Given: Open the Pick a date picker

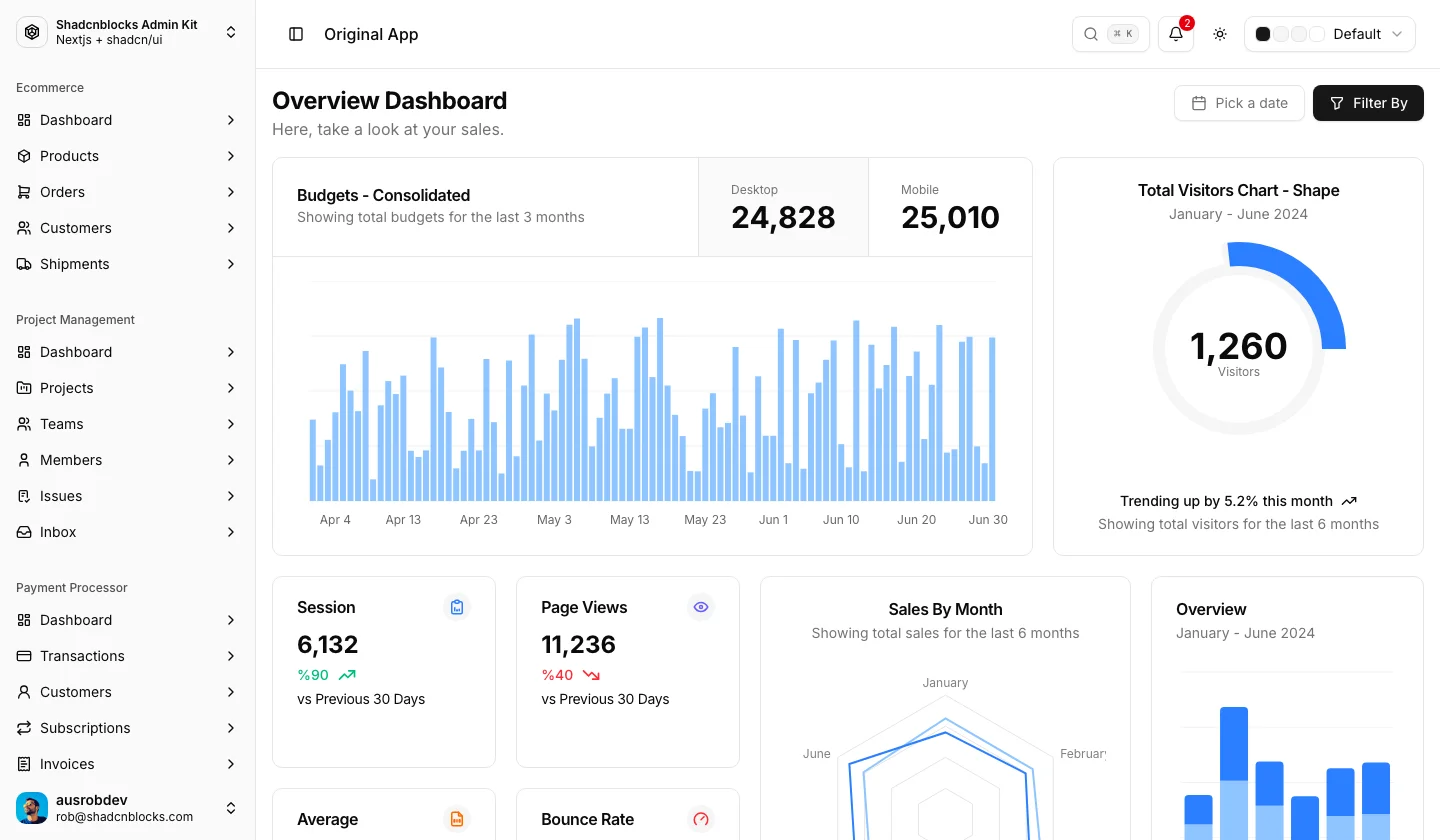Looking at the screenshot, I should (1240, 103).
